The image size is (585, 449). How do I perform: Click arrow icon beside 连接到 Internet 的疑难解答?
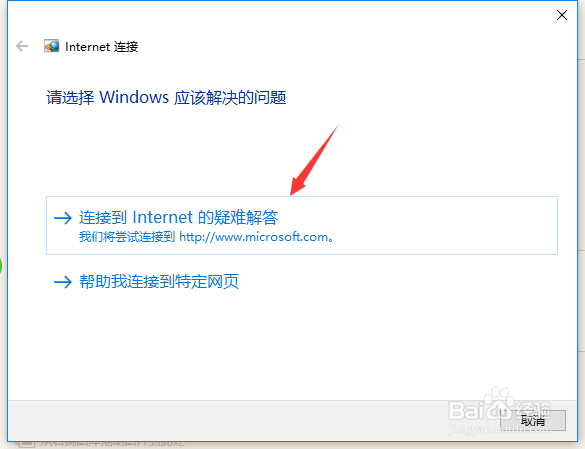63,218
